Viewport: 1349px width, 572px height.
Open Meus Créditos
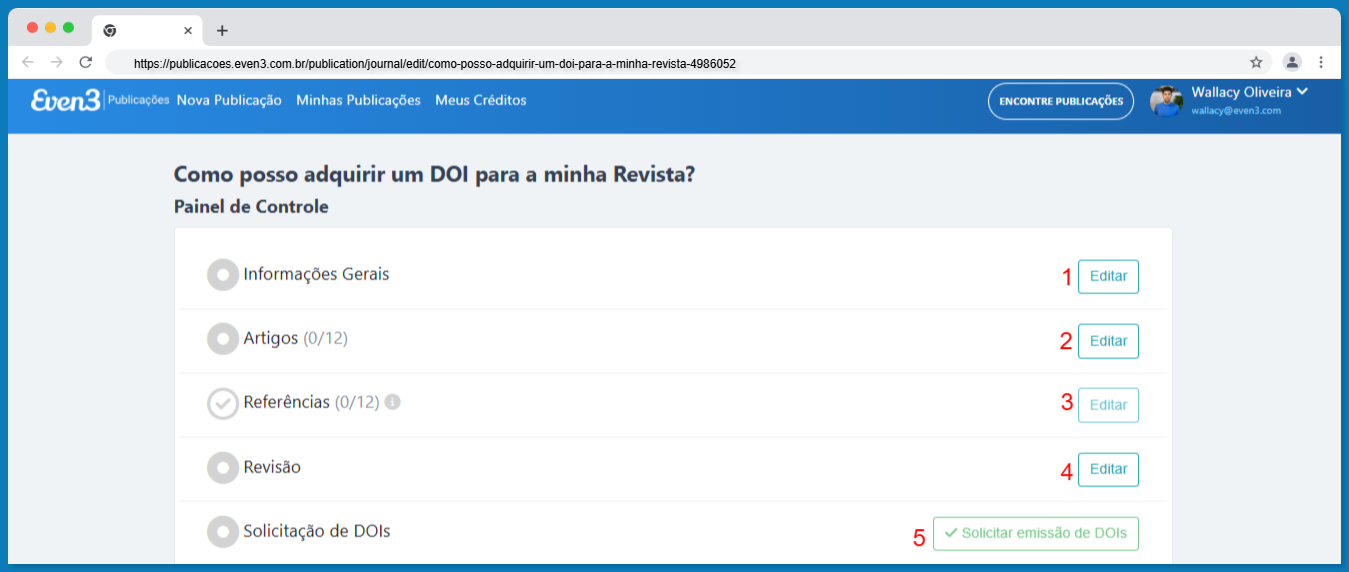(x=480, y=100)
